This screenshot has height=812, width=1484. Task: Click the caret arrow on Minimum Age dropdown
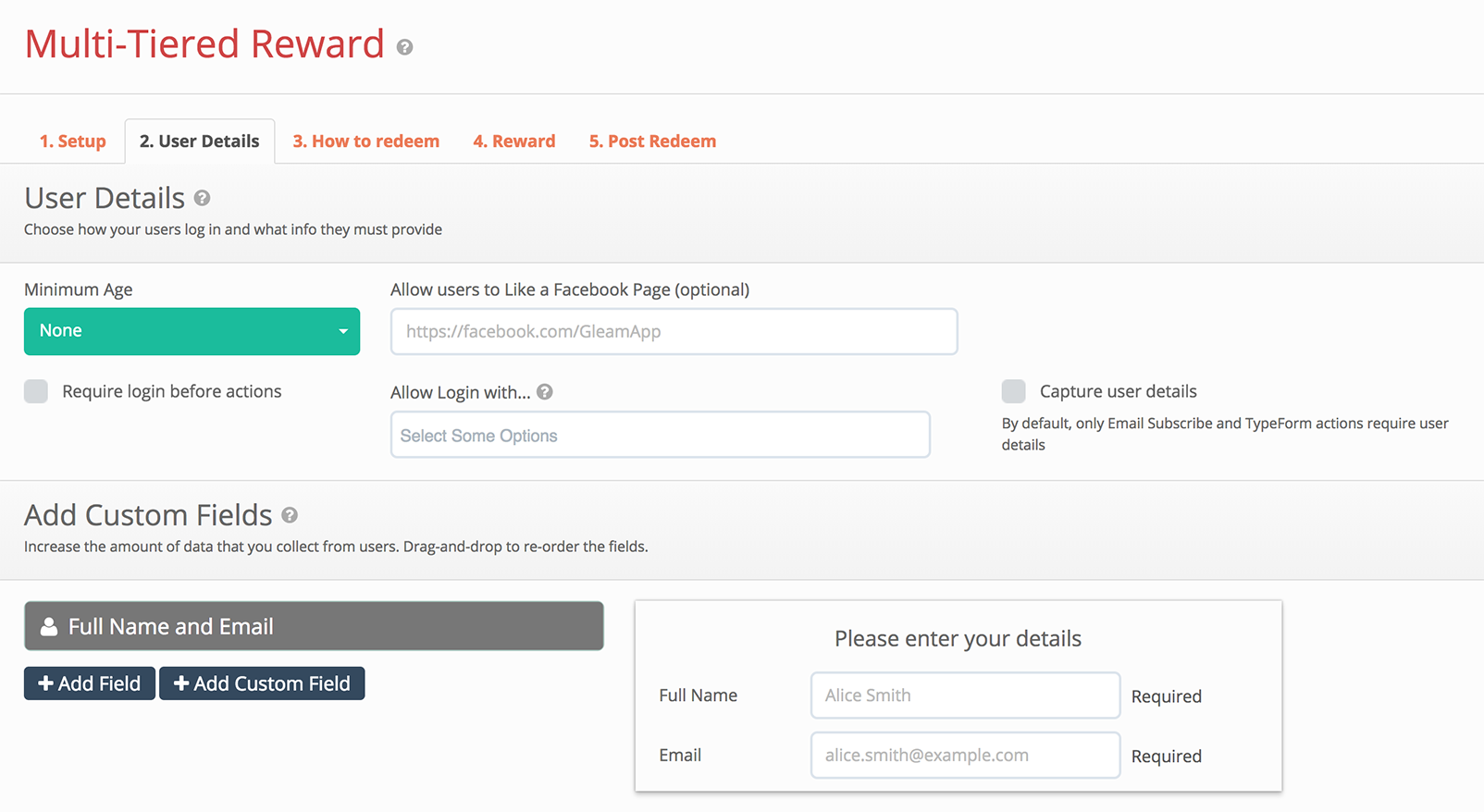[343, 331]
